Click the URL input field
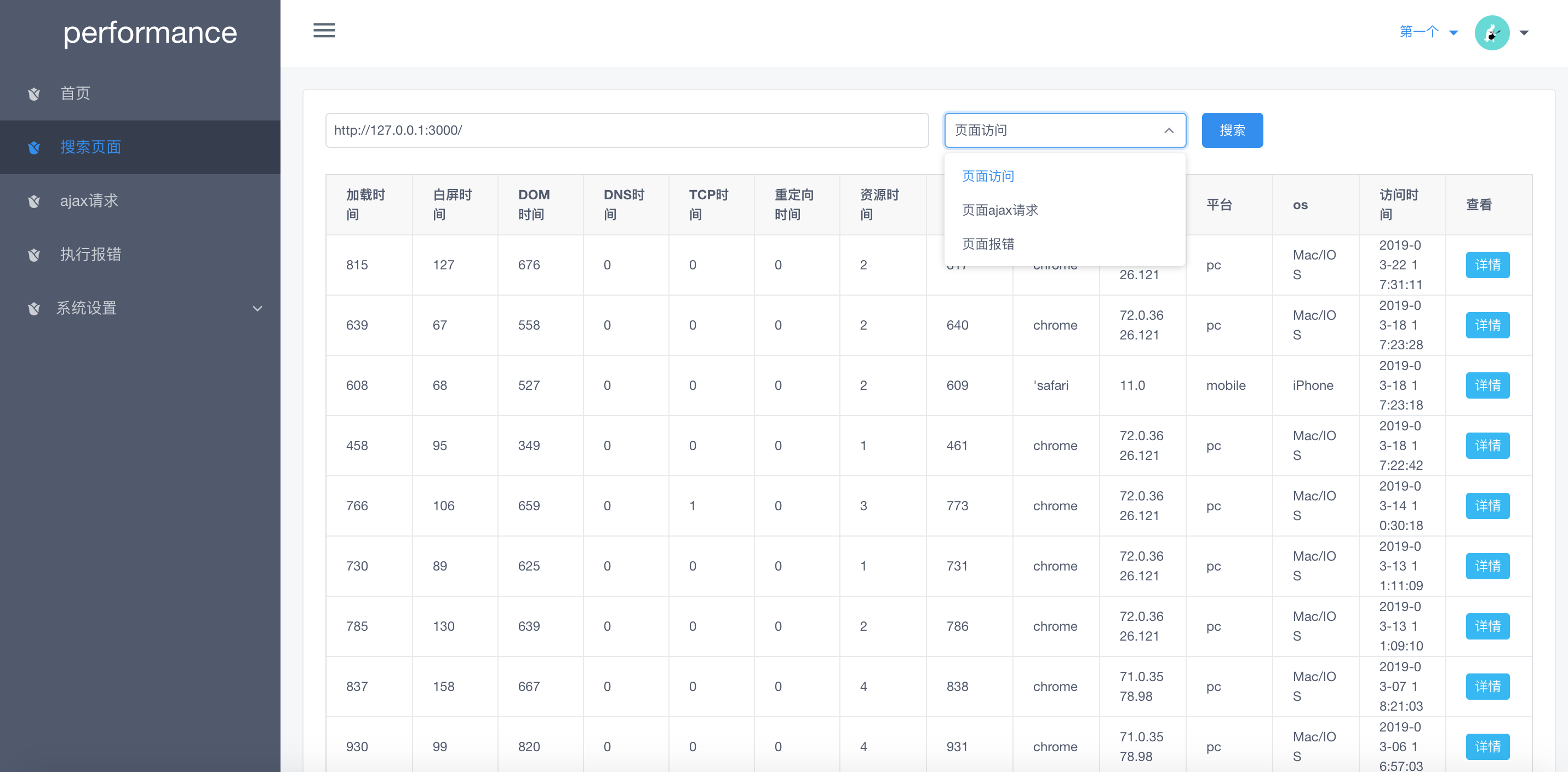This screenshot has width=1568, height=772. point(627,130)
